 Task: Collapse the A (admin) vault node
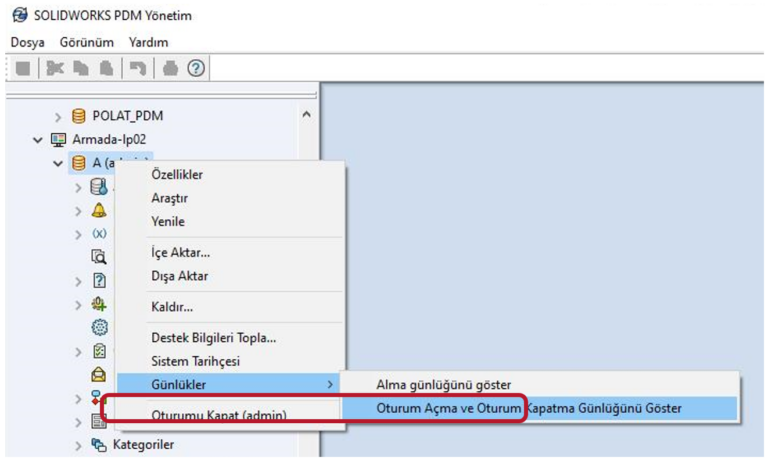[58, 163]
